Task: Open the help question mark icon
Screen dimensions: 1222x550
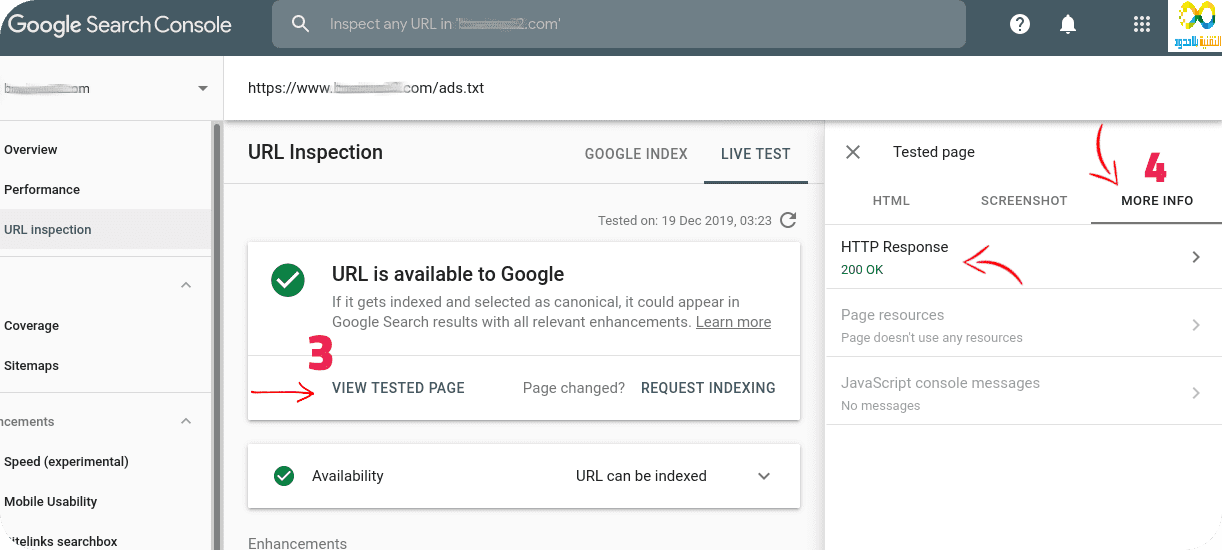Action: pos(1020,24)
